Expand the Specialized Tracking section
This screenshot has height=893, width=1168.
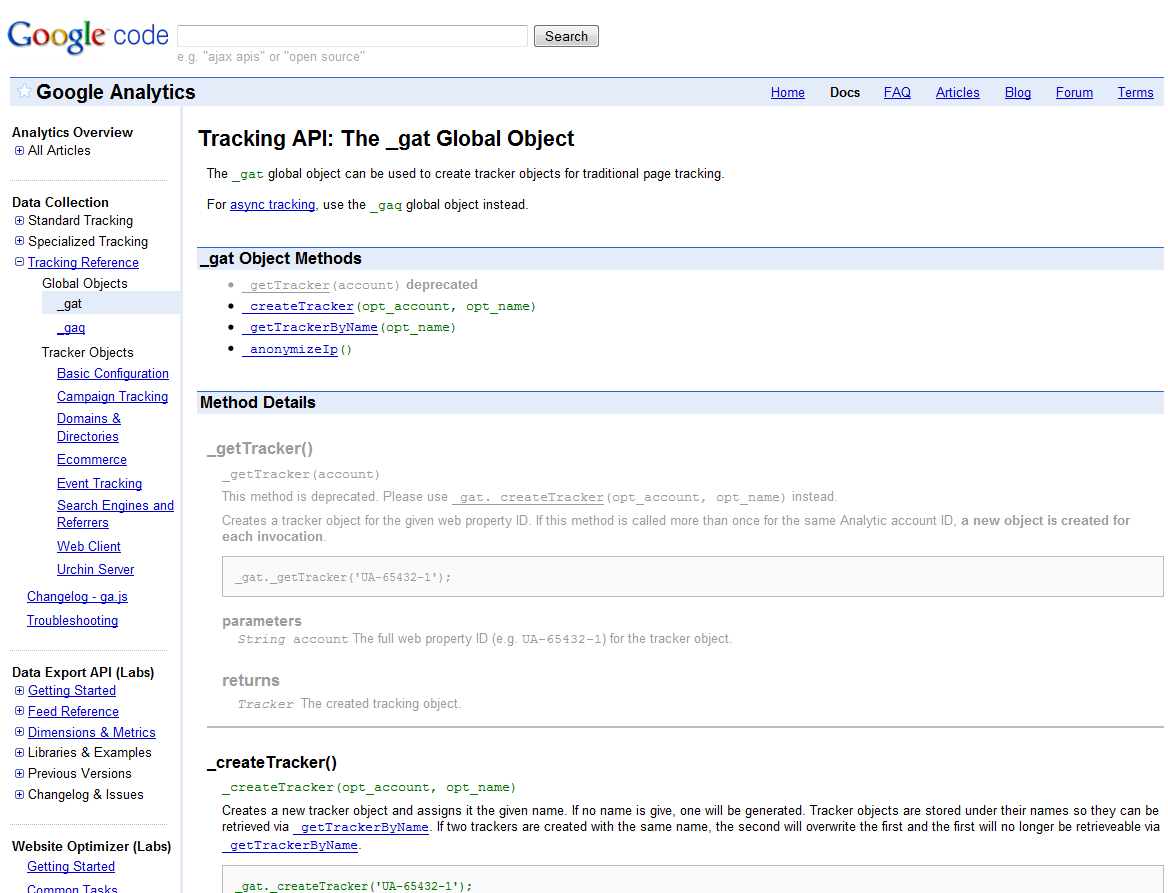tap(18, 241)
